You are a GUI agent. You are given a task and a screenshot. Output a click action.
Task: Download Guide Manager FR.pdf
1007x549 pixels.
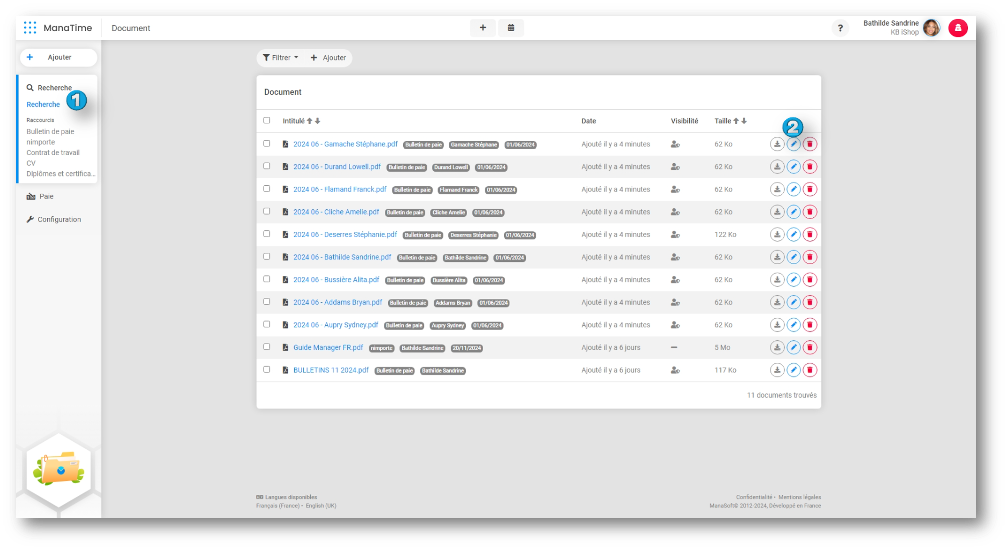777,347
